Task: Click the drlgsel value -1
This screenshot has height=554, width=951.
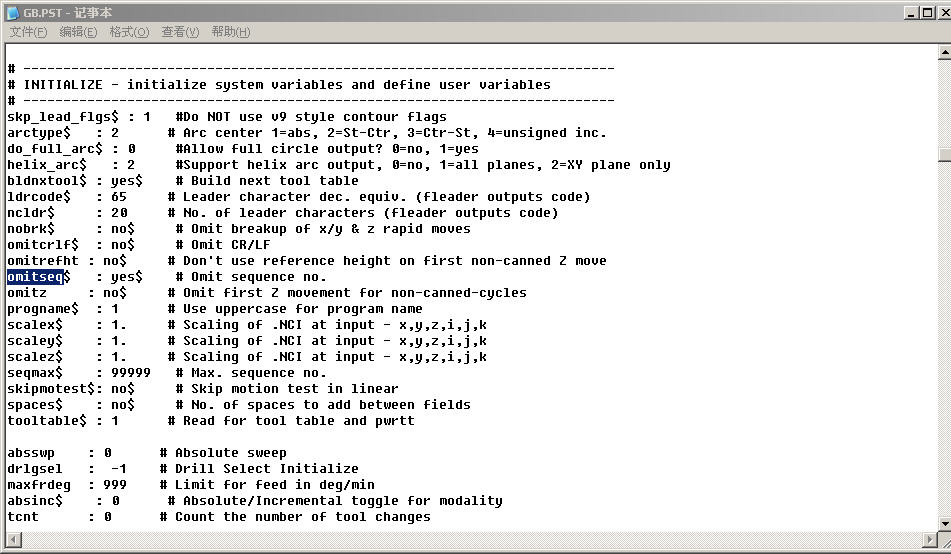Action: pyautogui.click(x=119, y=469)
